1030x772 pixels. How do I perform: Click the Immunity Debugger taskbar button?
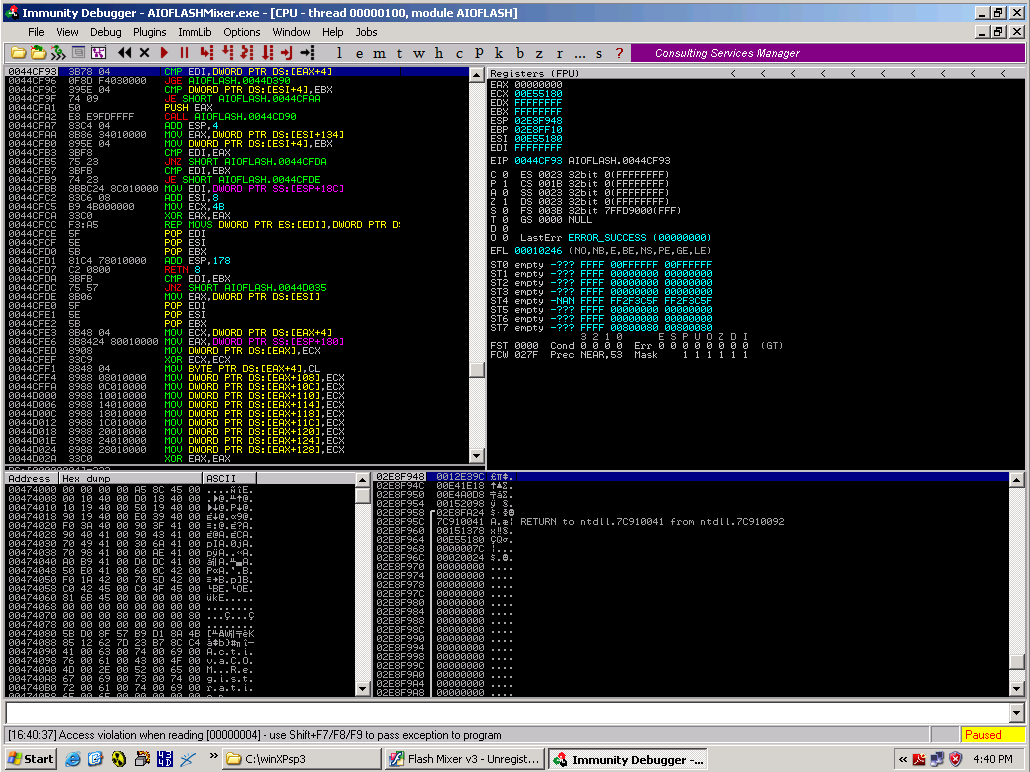click(x=627, y=760)
